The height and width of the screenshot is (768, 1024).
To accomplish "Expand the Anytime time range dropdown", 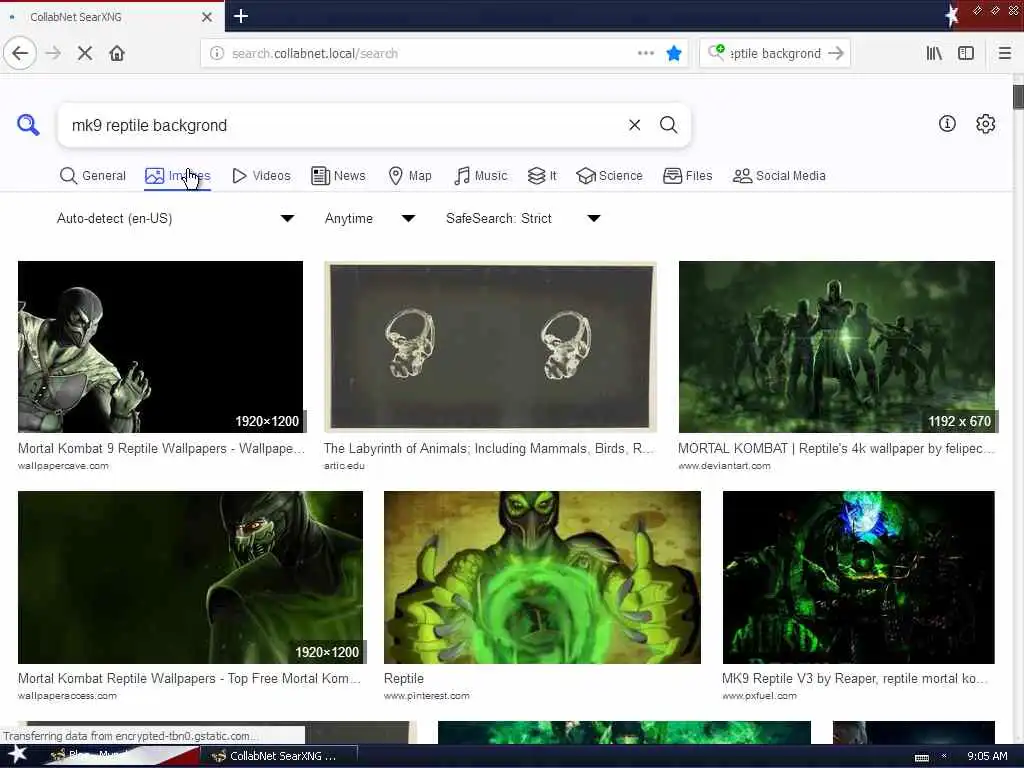I will pyautogui.click(x=370, y=218).
